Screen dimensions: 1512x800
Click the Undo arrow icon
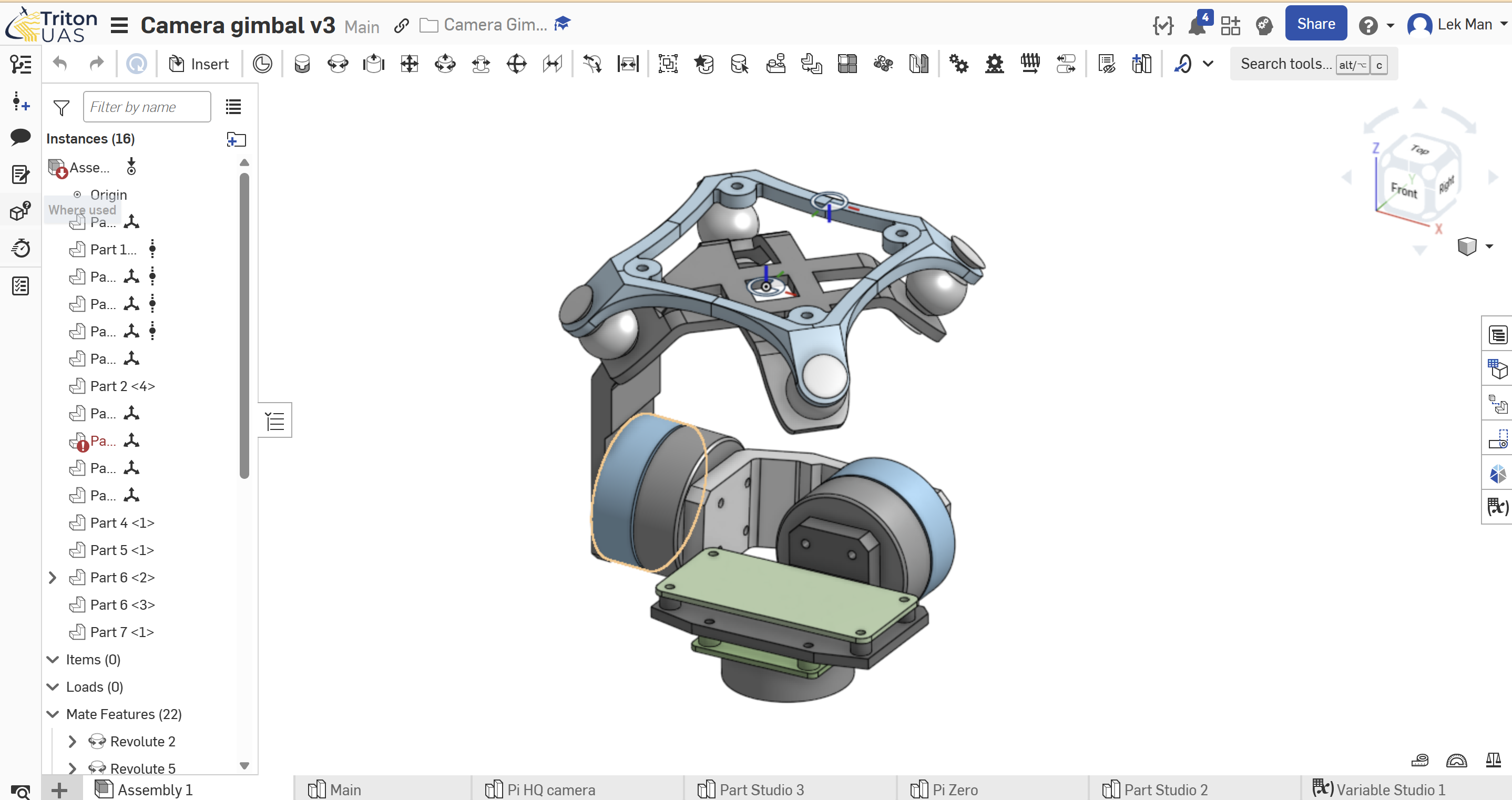click(x=60, y=64)
